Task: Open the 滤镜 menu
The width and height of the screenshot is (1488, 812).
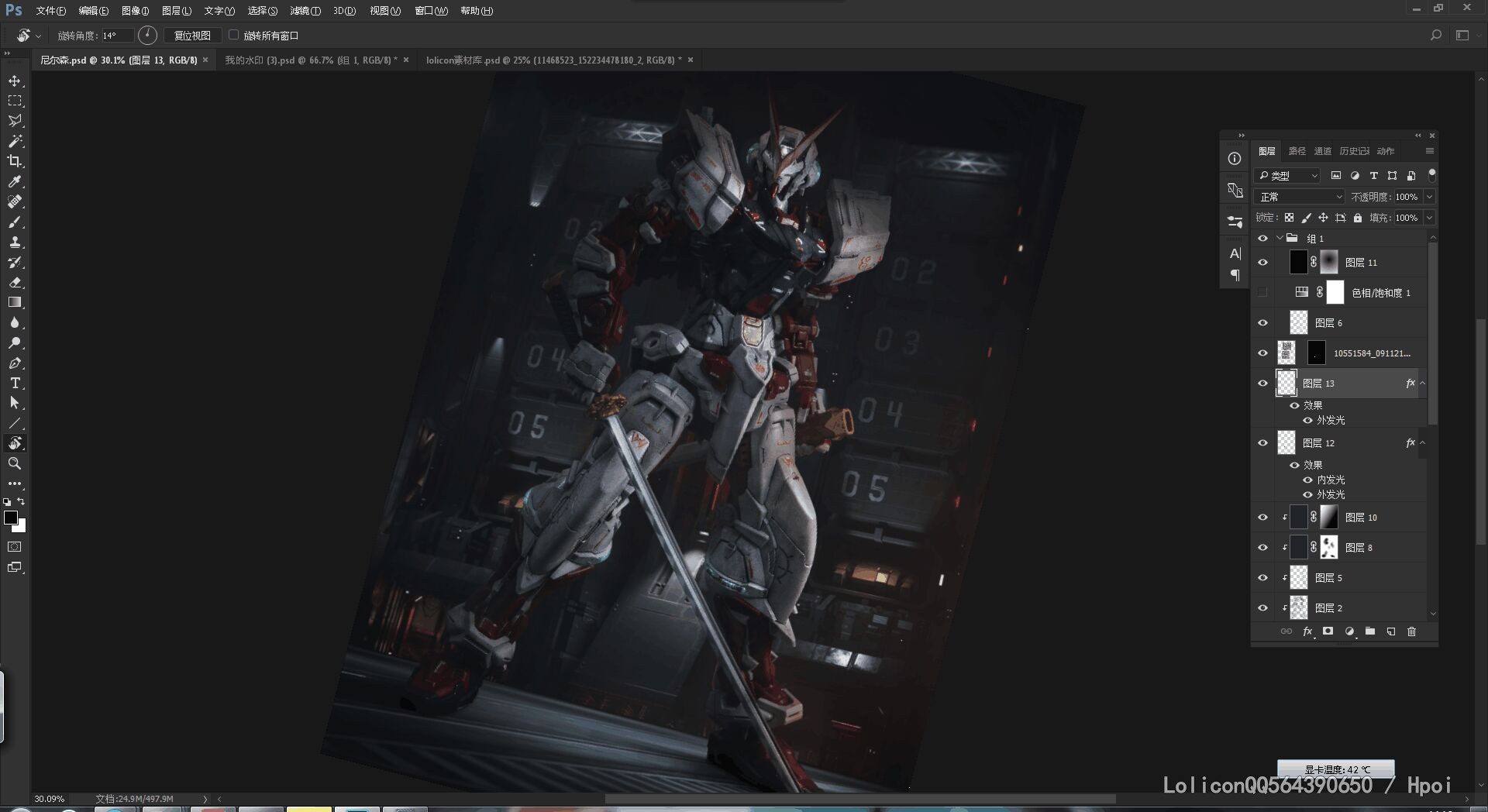Action: pos(305,11)
